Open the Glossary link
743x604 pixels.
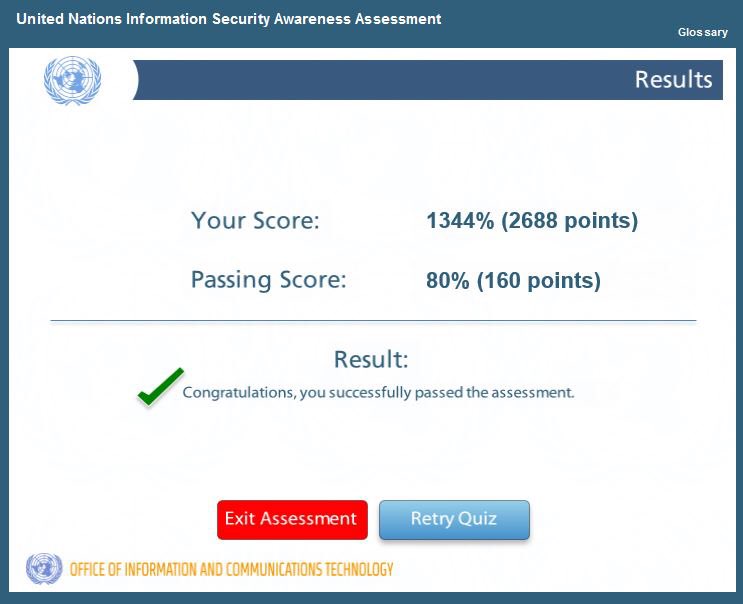(x=702, y=32)
